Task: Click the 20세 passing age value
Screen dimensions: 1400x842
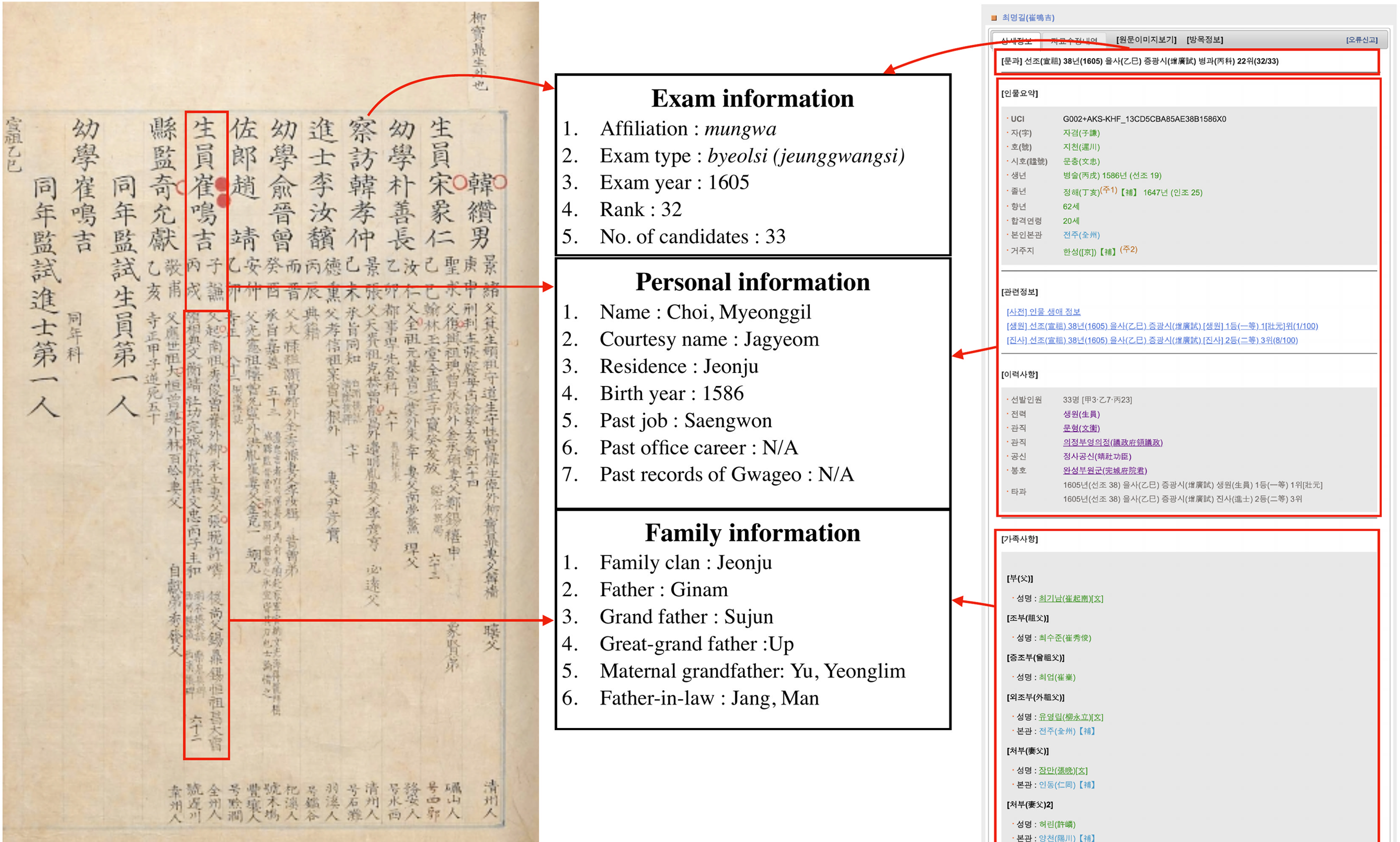Action: click(x=1070, y=220)
